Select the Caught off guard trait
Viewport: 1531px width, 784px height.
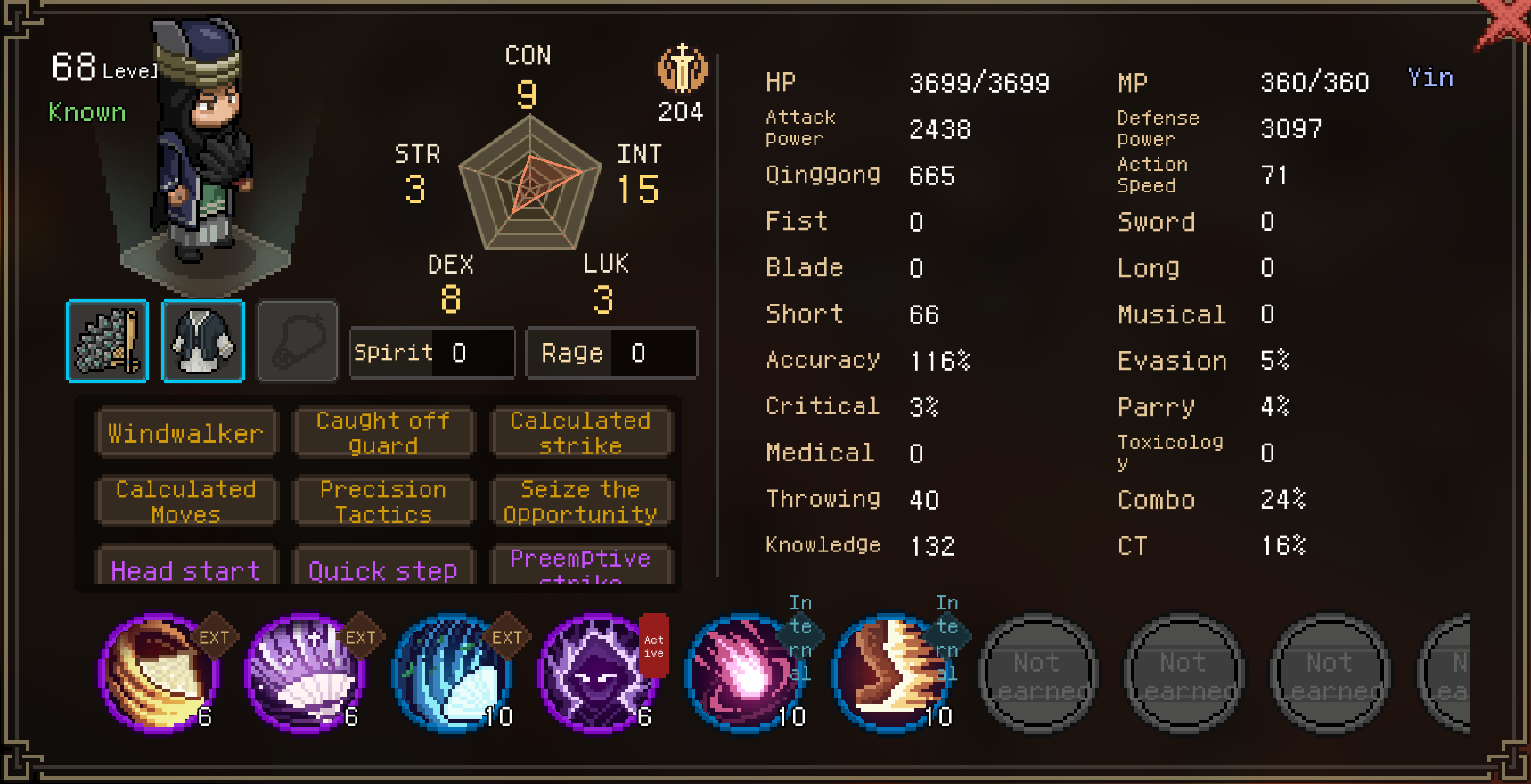pos(383,433)
